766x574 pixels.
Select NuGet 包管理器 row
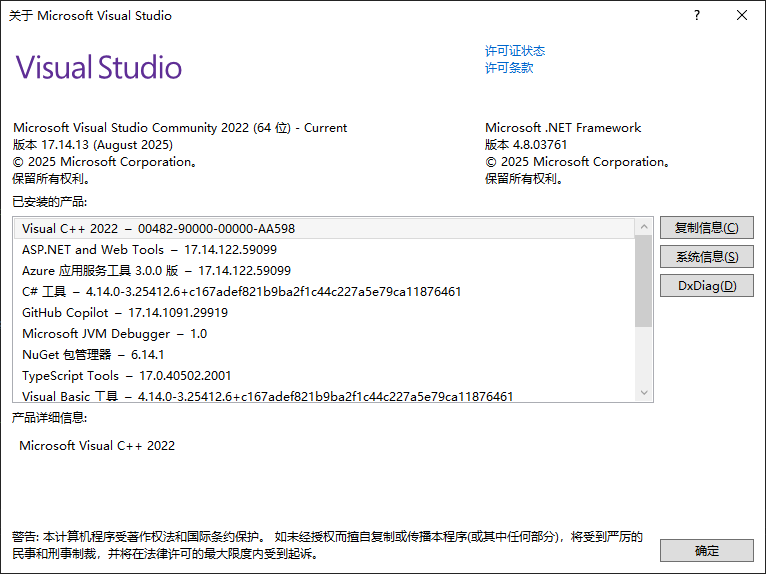324,355
